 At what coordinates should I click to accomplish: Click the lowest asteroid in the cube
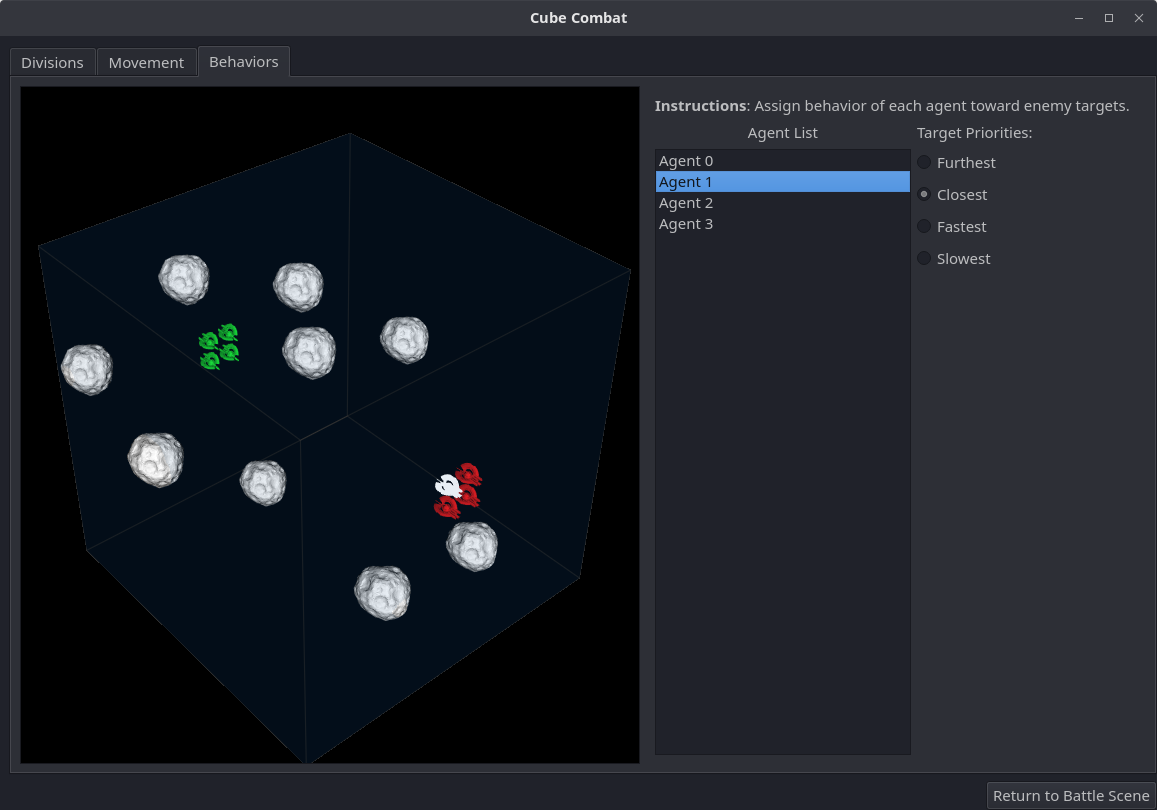pos(383,592)
